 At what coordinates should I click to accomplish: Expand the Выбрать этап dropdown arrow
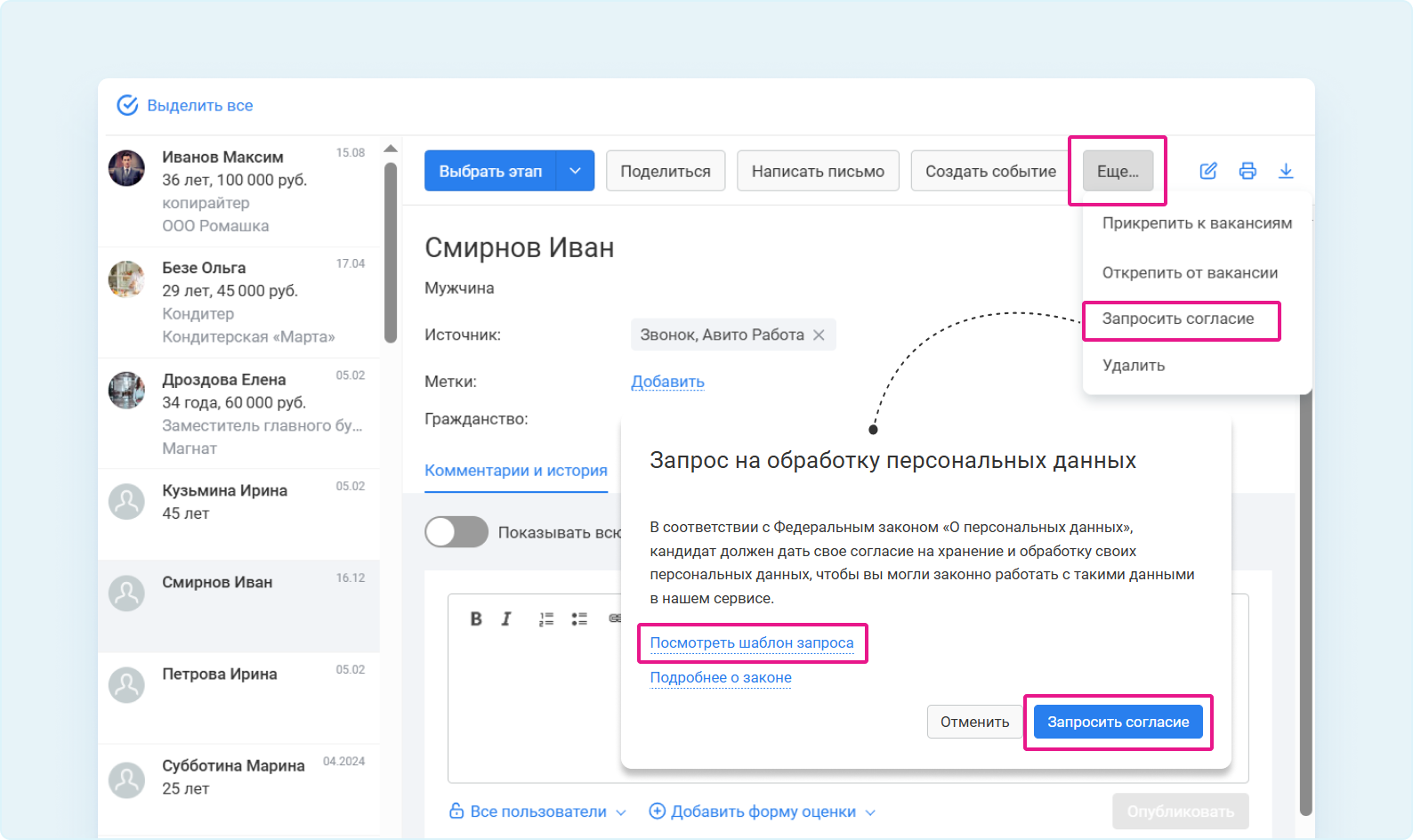pyautogui.click(x=575, y=171)
